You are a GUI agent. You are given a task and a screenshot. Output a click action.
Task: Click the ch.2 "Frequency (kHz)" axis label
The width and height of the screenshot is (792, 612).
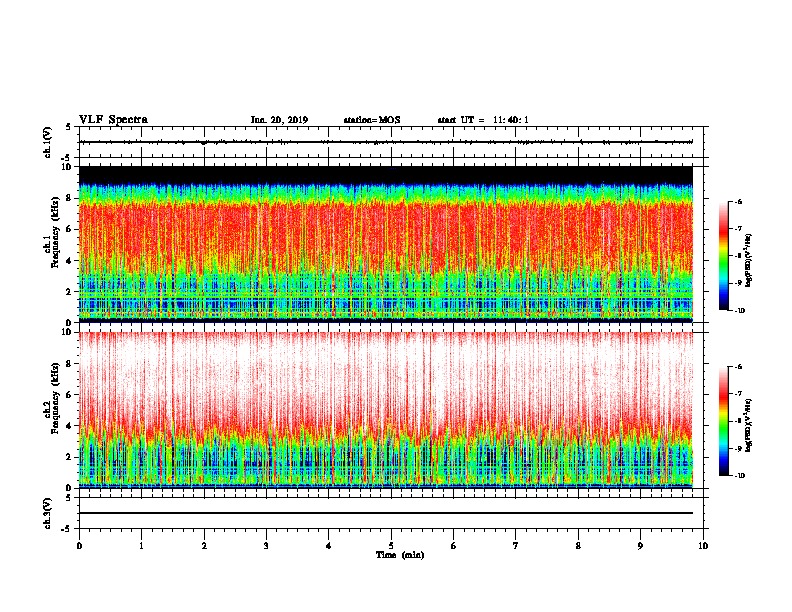click(x=55, y=398)
